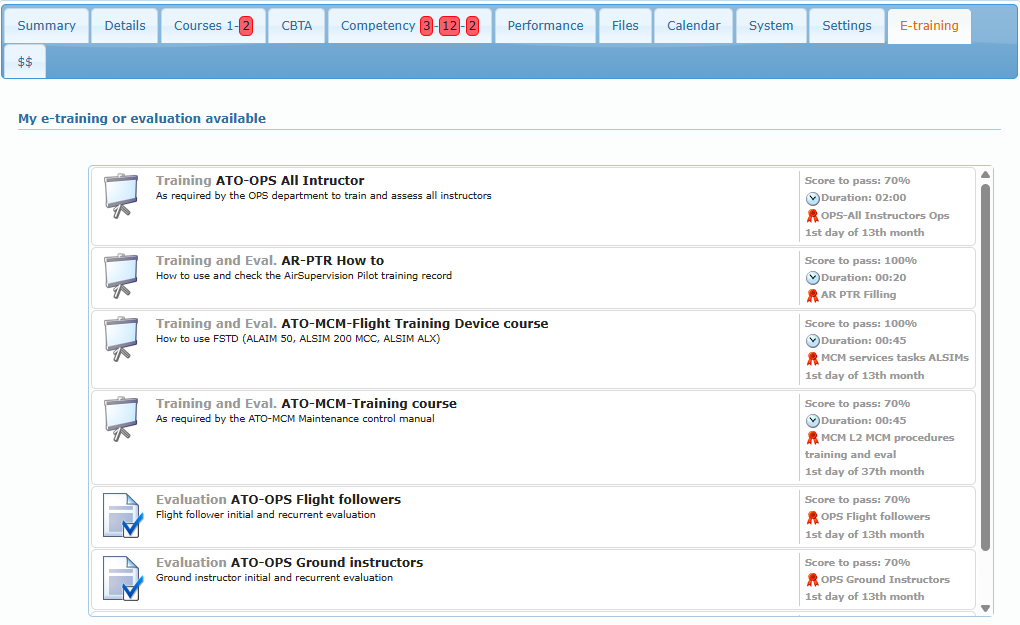1020x625 pixels.
Task: Click ribbon icon beside OPS Ground Instructors
Action: click(812, 580)
